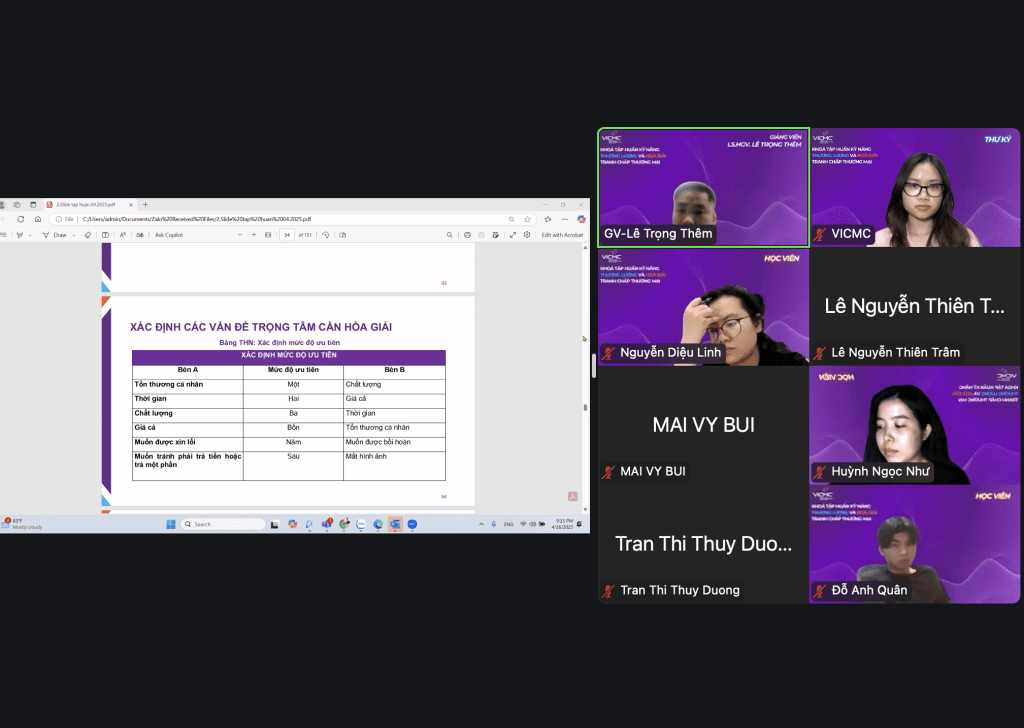Click the PDF zoom in plus icon
This screenshot has height=728, width=1024.
(x=254, y=235)
